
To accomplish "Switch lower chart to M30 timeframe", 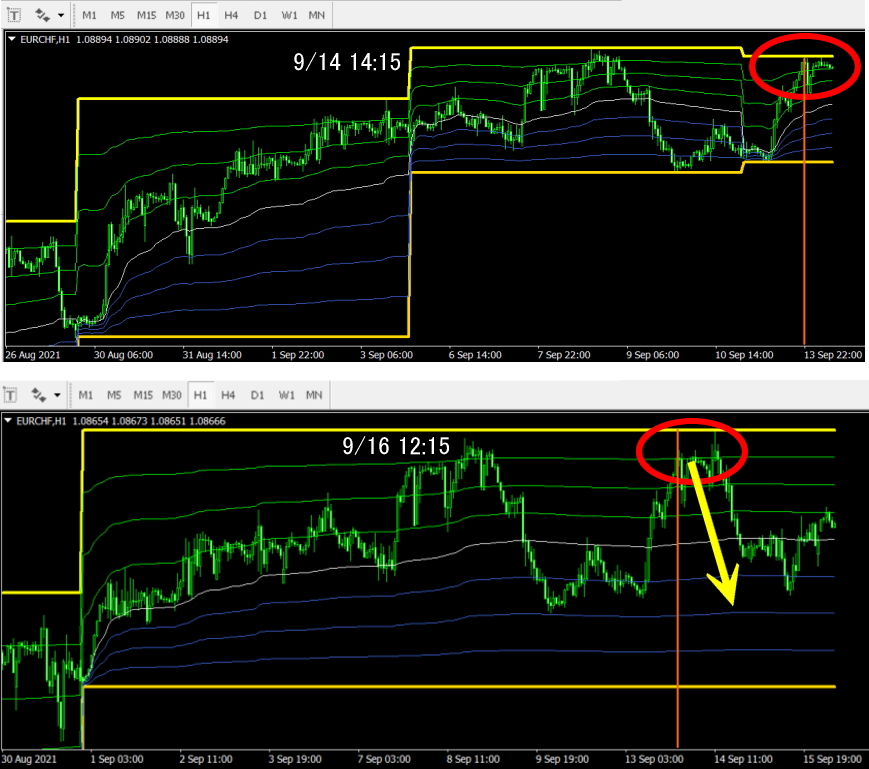I will (x=172, y=395).
